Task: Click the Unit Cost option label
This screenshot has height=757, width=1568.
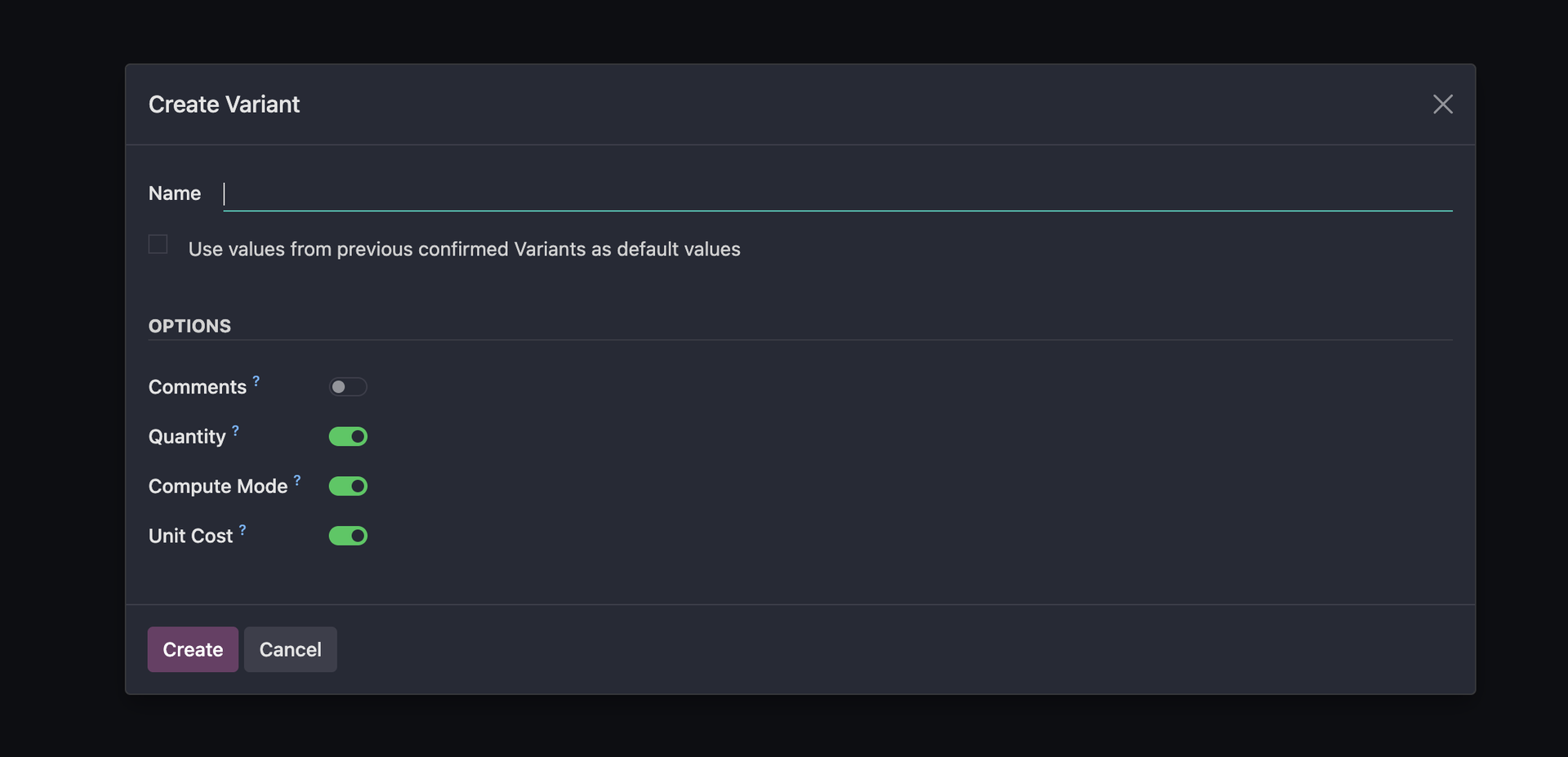Action: pos(190,537)
